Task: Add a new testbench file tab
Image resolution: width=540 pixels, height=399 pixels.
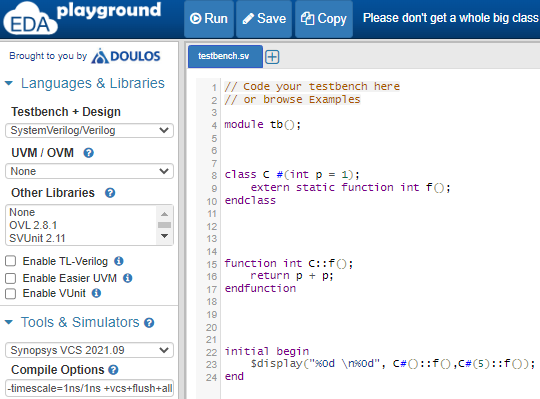Action: [x=272, y=57]
